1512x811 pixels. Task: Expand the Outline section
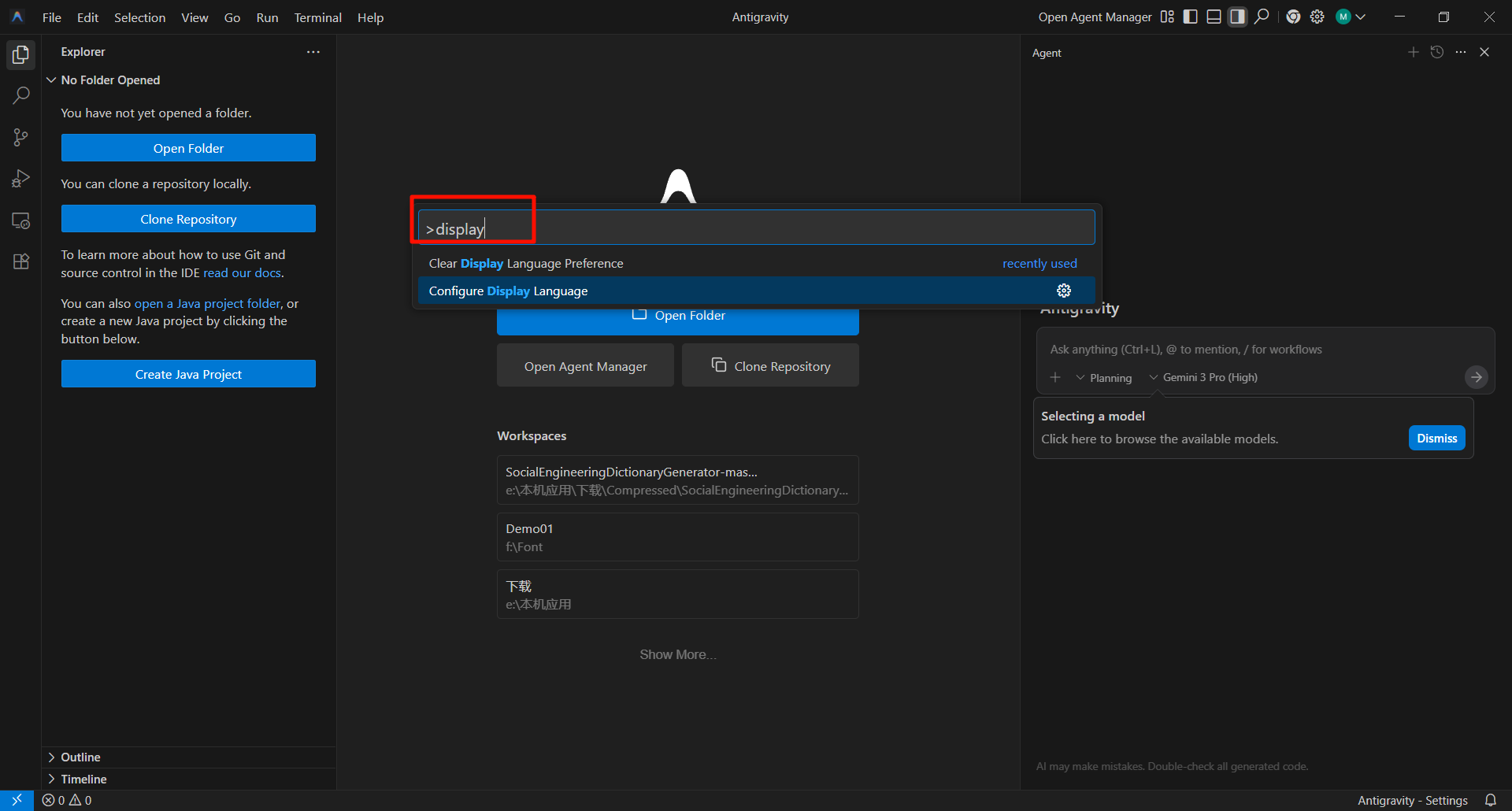click(x=80, y=757)
